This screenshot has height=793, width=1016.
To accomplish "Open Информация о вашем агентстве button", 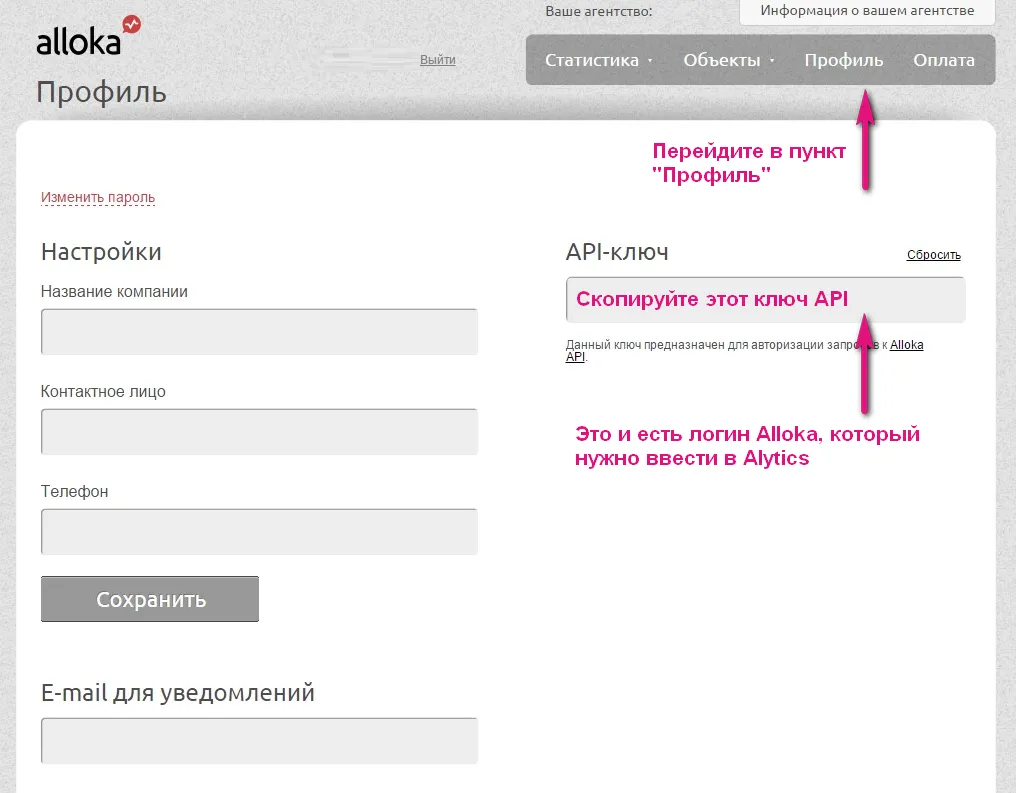I will [x=867, y=11].
